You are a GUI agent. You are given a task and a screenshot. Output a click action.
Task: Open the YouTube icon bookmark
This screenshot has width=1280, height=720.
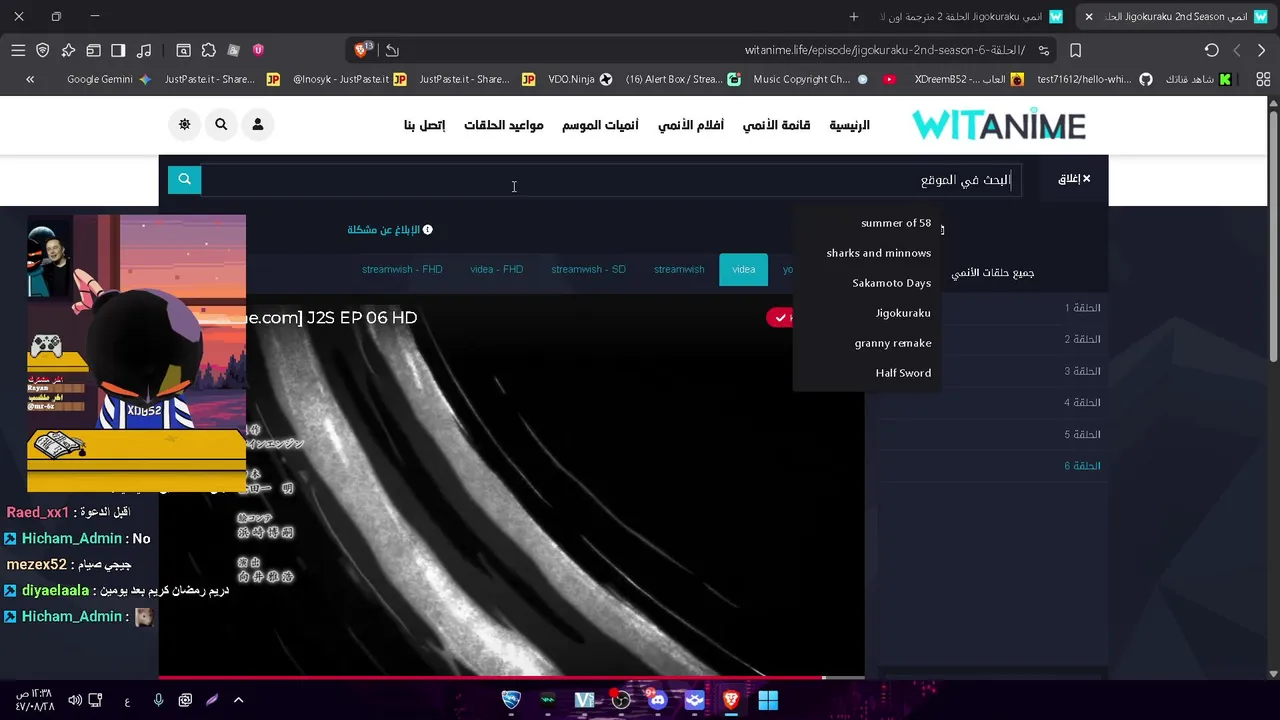pos(889,79)
